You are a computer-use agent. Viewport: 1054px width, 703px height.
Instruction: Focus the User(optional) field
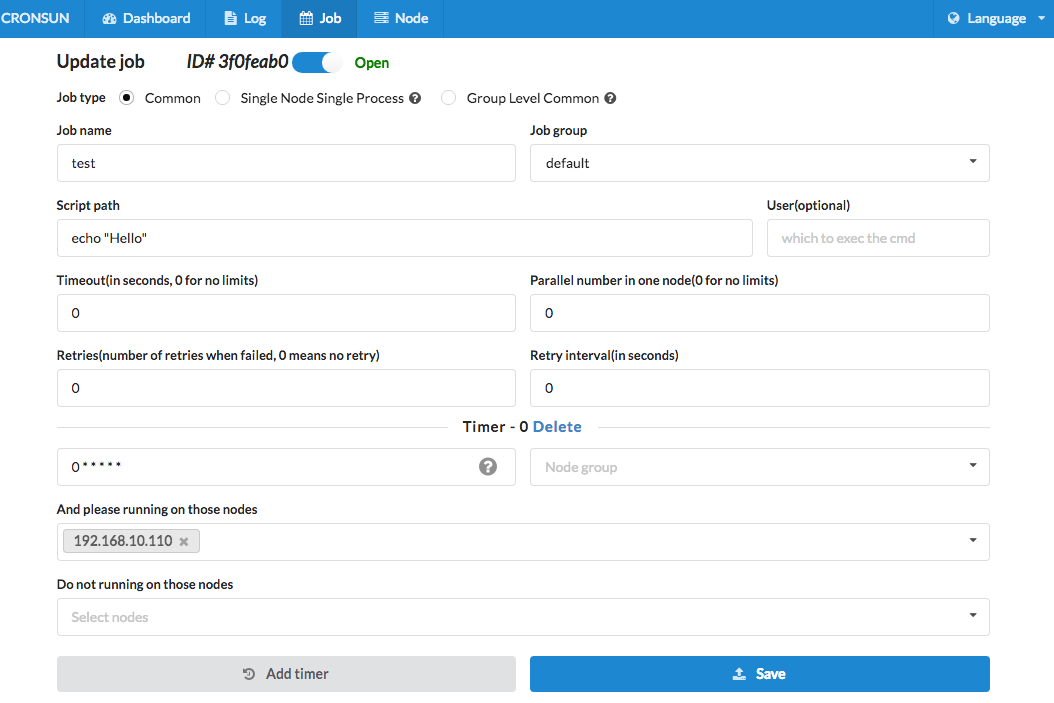[878, 238]
